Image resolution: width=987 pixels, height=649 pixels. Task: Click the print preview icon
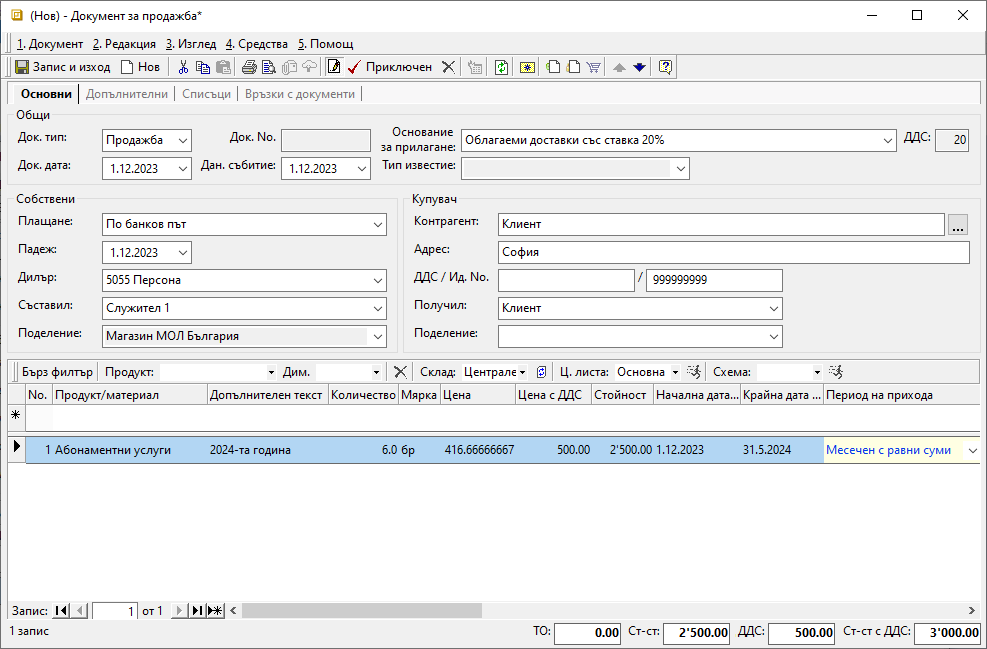click(268, 67)
